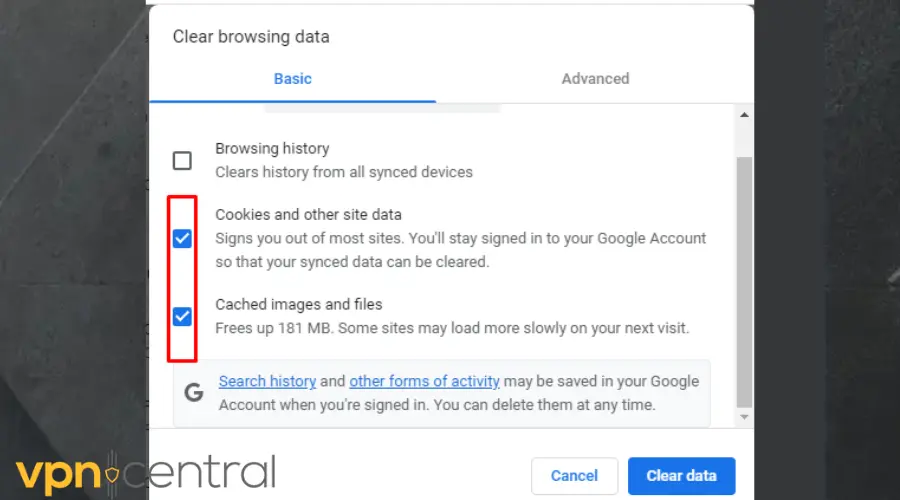Uncheck Cookies and other site data checkbox
Viewport: 900px width, 500px height.
click(182, 238)
